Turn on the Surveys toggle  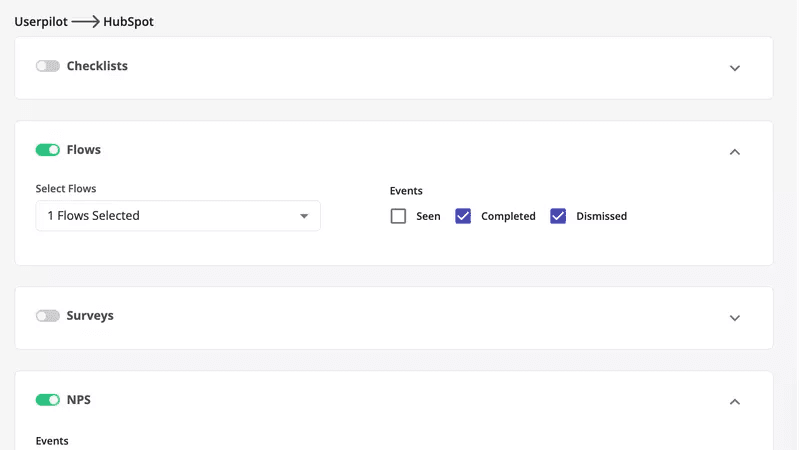coord(47,316)
